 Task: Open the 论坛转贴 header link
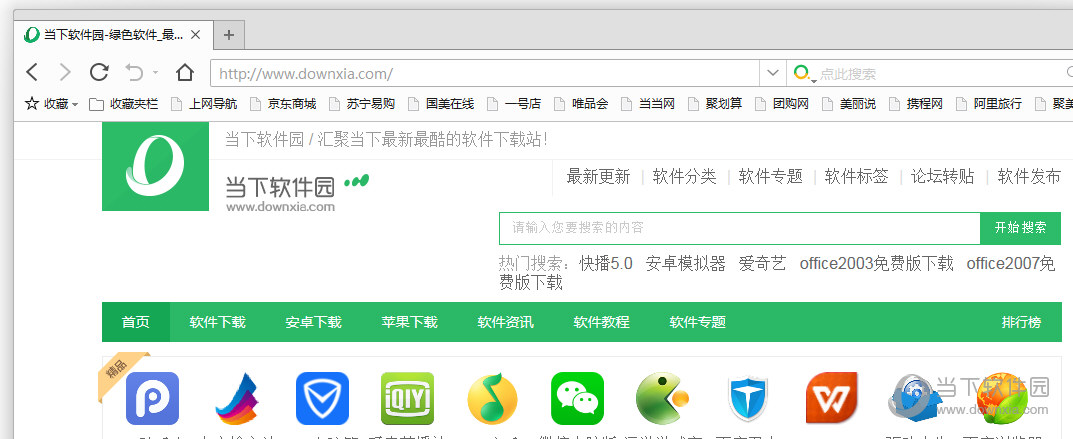[x=943, y=176]
